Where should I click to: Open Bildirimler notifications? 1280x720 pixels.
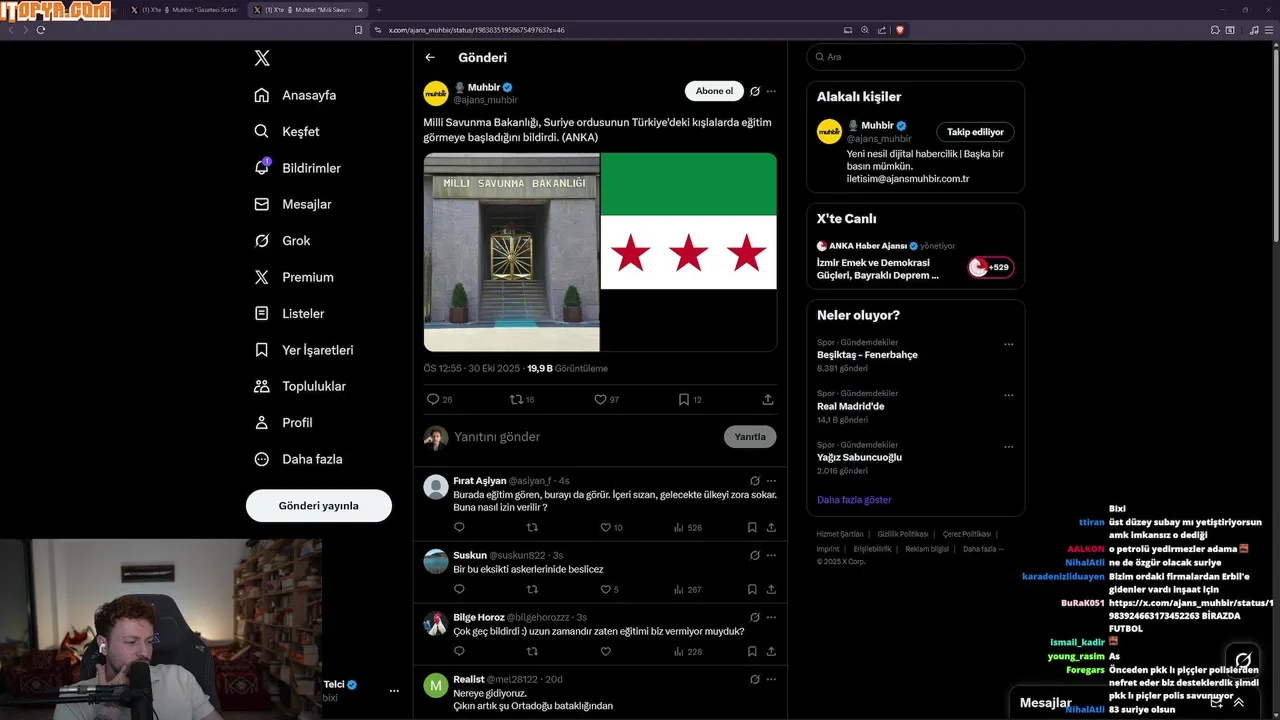coord(297,168)
